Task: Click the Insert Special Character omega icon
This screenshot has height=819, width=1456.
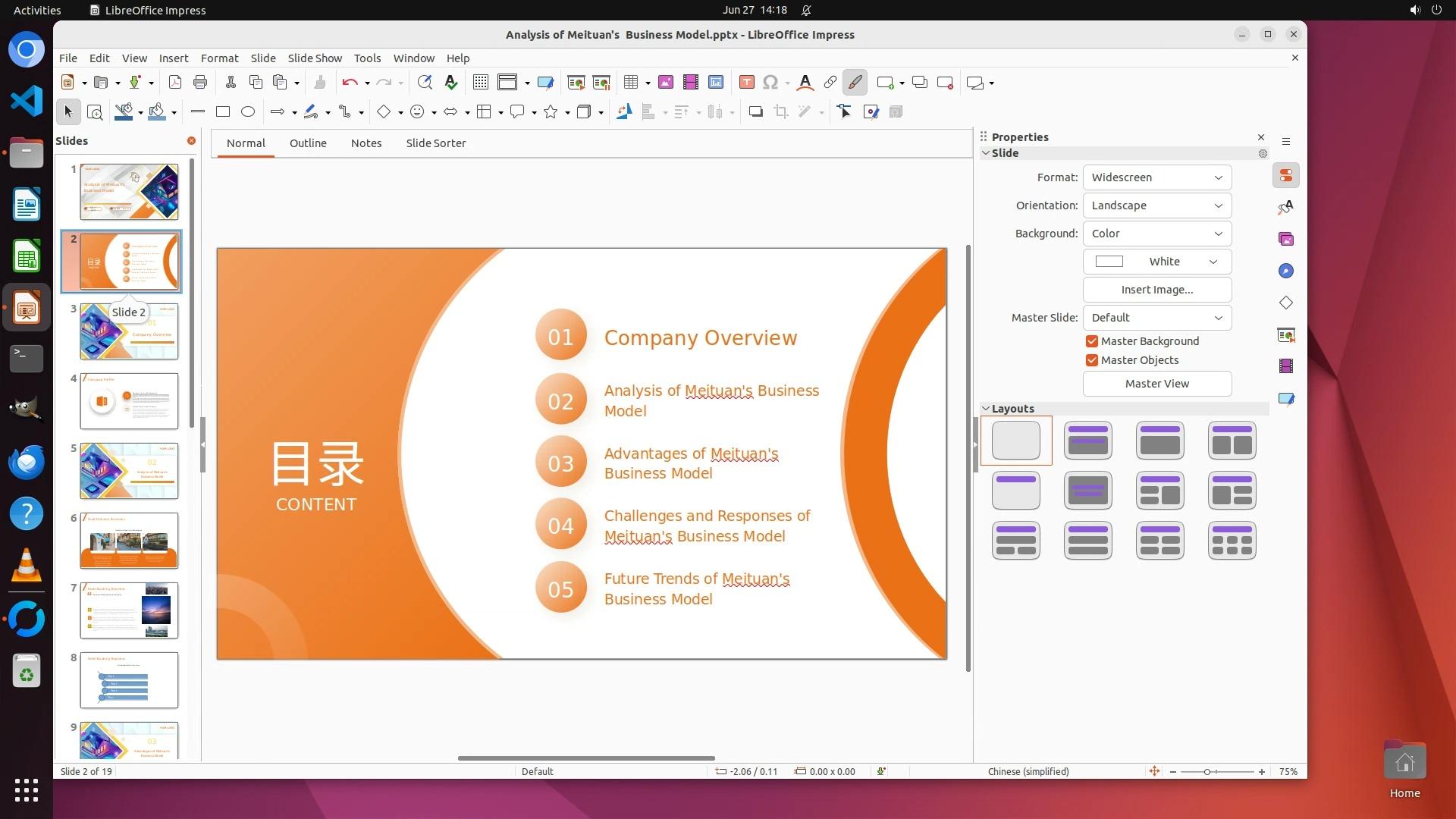Action: (770, 83)
